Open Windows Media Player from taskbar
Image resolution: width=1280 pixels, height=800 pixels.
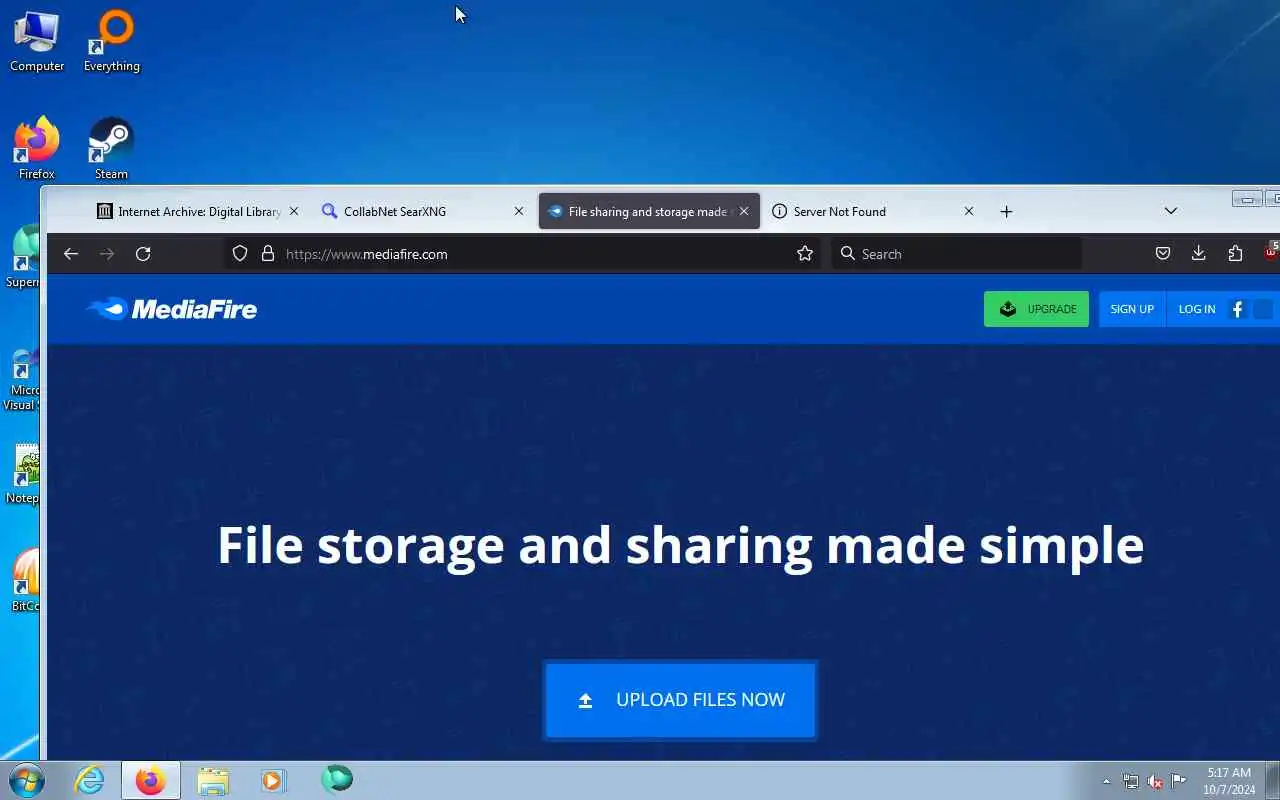[273, 780]
